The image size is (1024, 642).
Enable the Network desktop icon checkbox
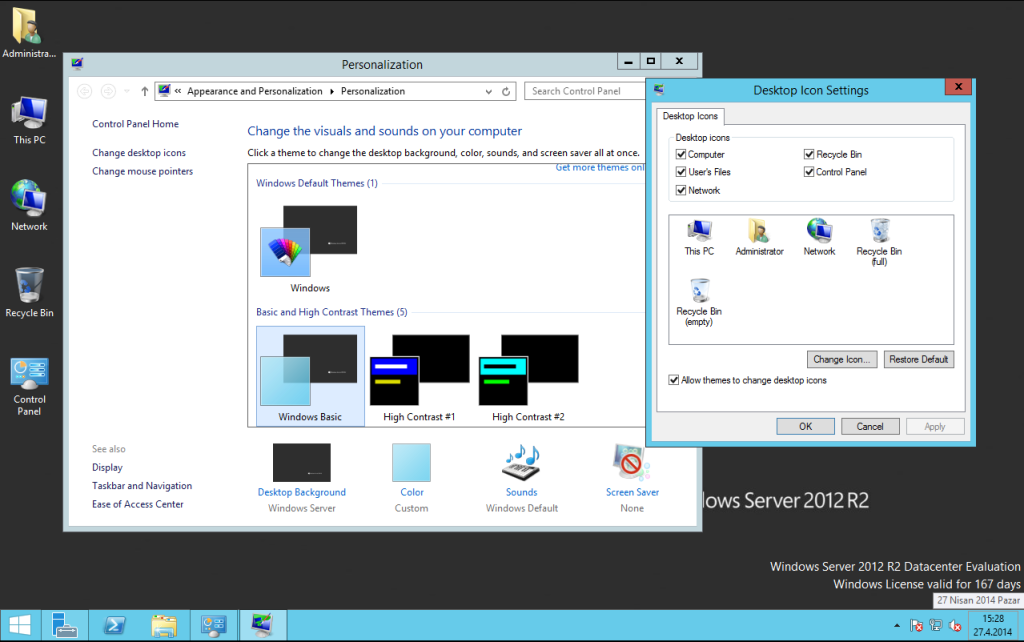click(681, 190)
